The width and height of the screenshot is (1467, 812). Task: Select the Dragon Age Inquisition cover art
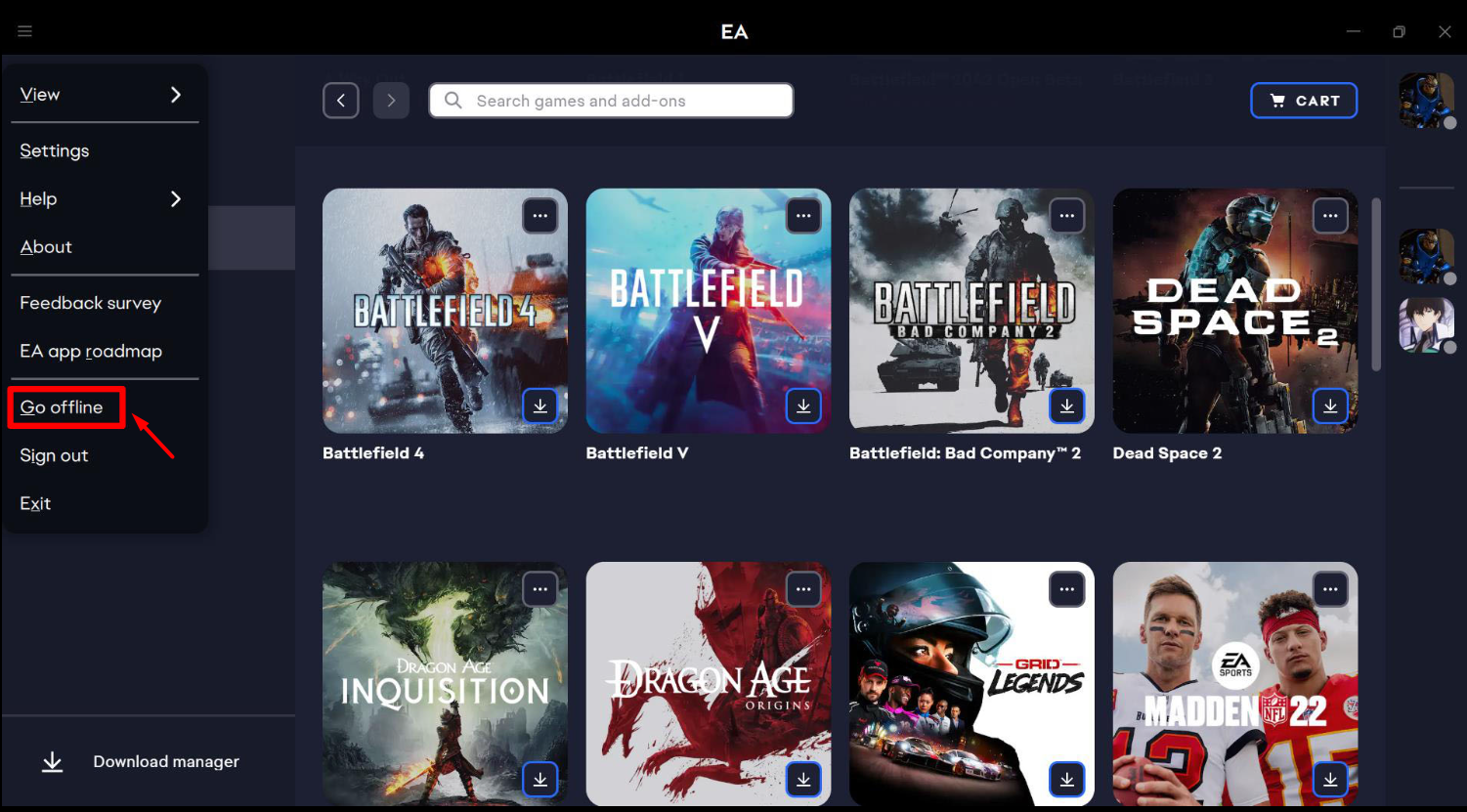click(445, 684)
